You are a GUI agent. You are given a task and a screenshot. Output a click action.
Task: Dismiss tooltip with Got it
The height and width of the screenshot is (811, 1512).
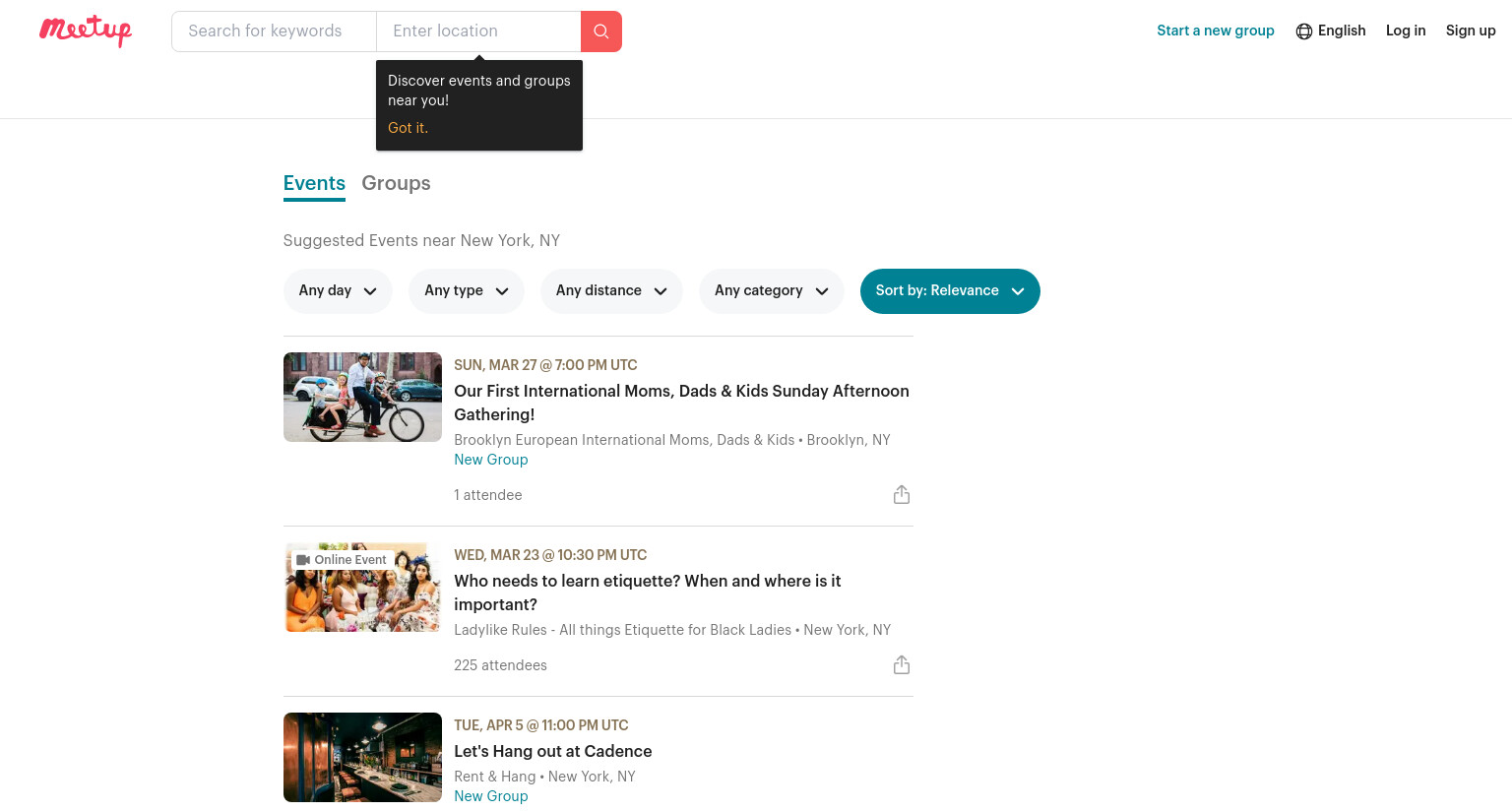pos(408,128)
